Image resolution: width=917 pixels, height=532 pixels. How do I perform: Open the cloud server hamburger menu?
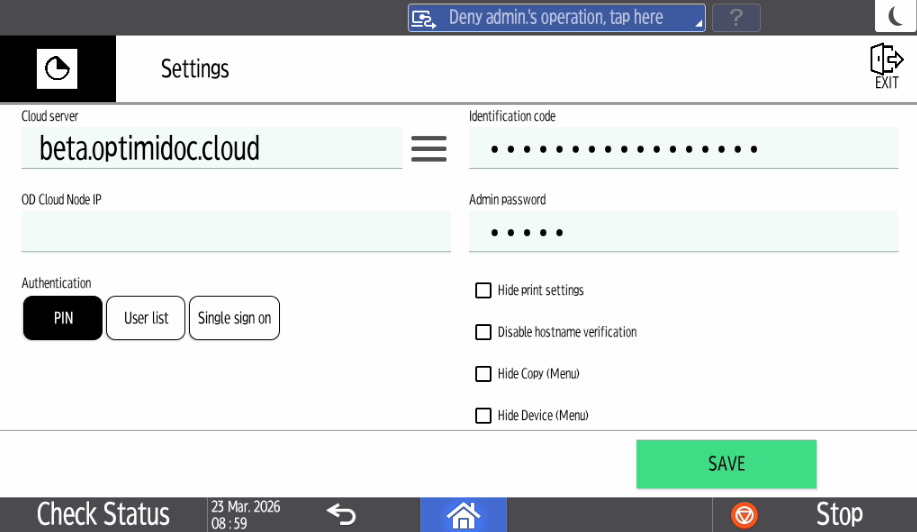click(429, 149)
